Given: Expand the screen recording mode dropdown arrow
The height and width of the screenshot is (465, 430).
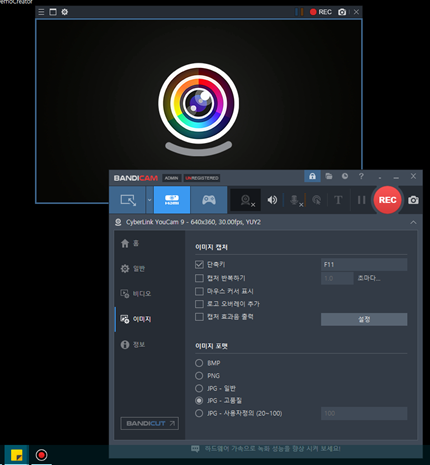Looking at the screenshot, I should [149, 200].
